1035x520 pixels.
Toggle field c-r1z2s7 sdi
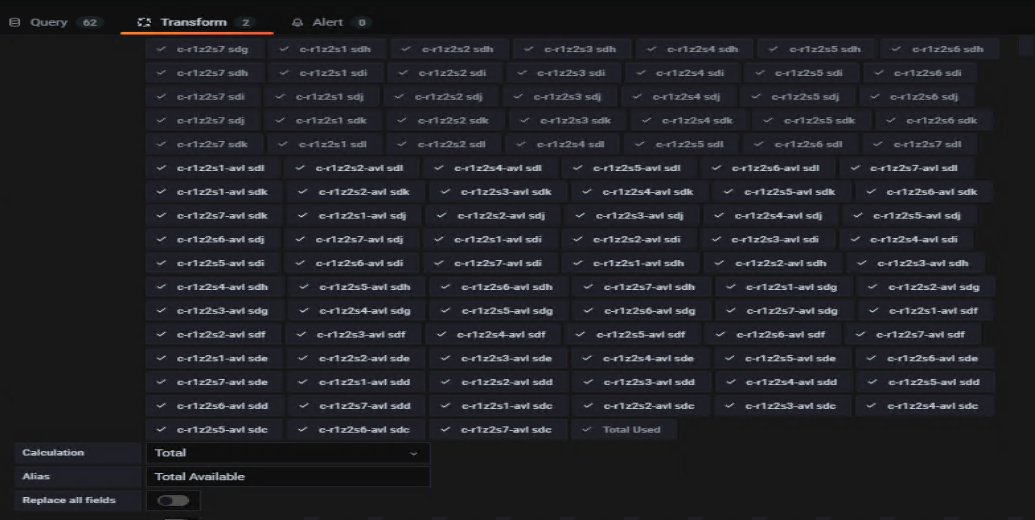tap(203, 96)
